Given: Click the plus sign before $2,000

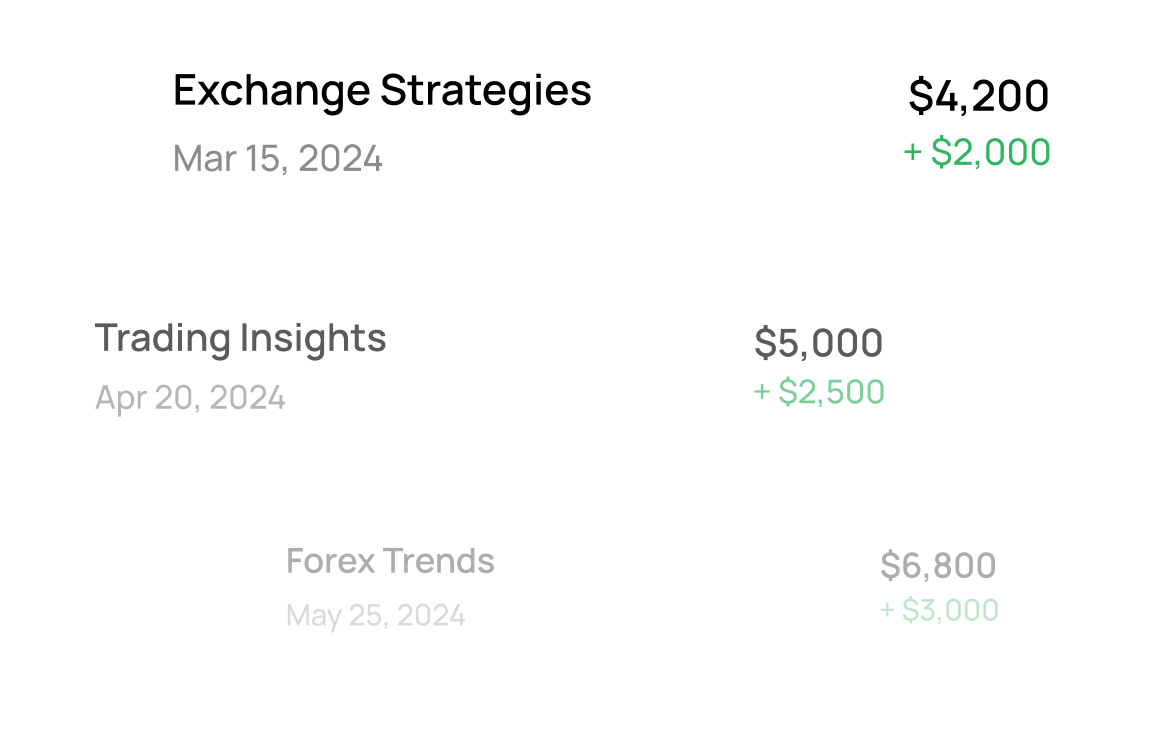Looking at the screenshot, I should pyautogui.click(x=912, y=152).
